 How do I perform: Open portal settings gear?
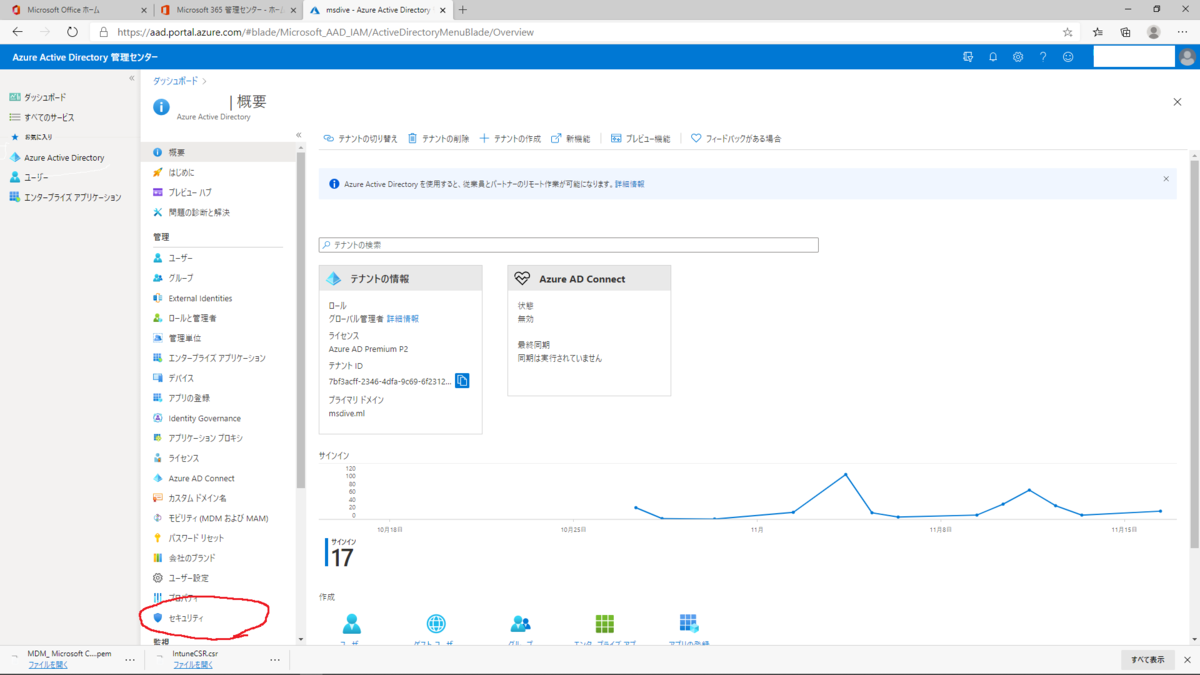1018,57
